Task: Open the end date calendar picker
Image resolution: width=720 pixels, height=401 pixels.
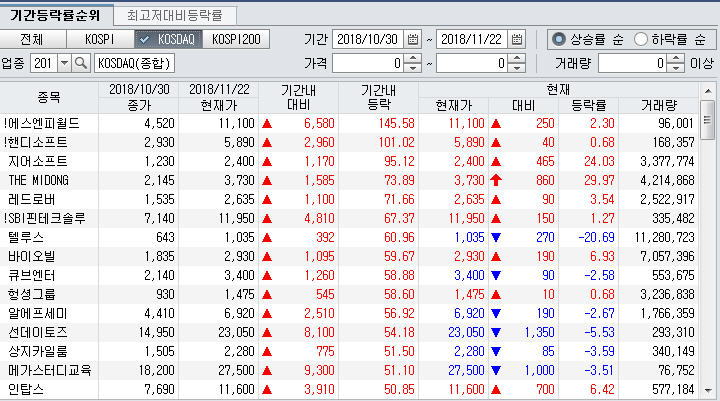Action: pos(516,40)
